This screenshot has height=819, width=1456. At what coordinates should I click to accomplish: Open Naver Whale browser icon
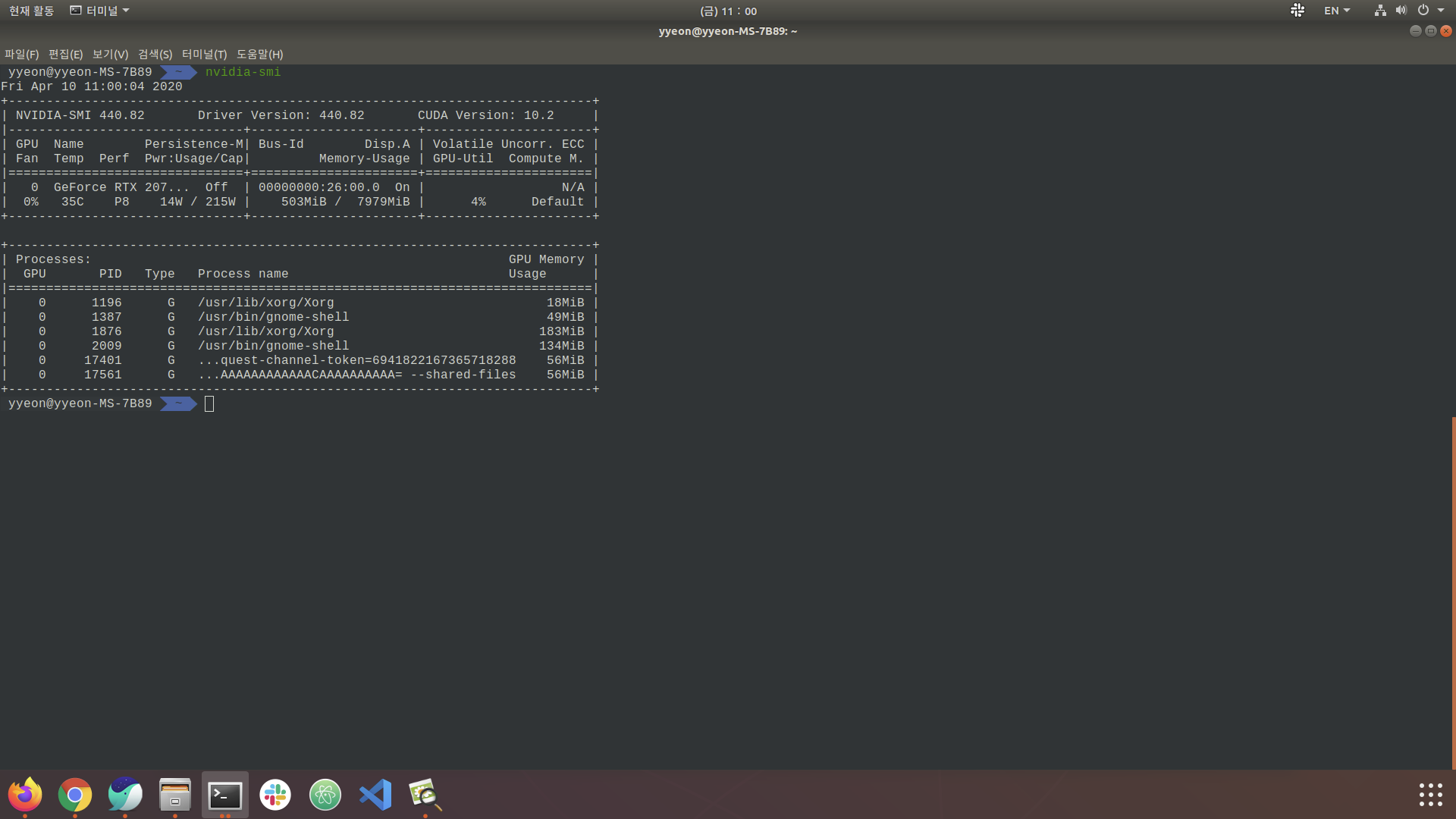pyautogui.click(x=125, y=795)
